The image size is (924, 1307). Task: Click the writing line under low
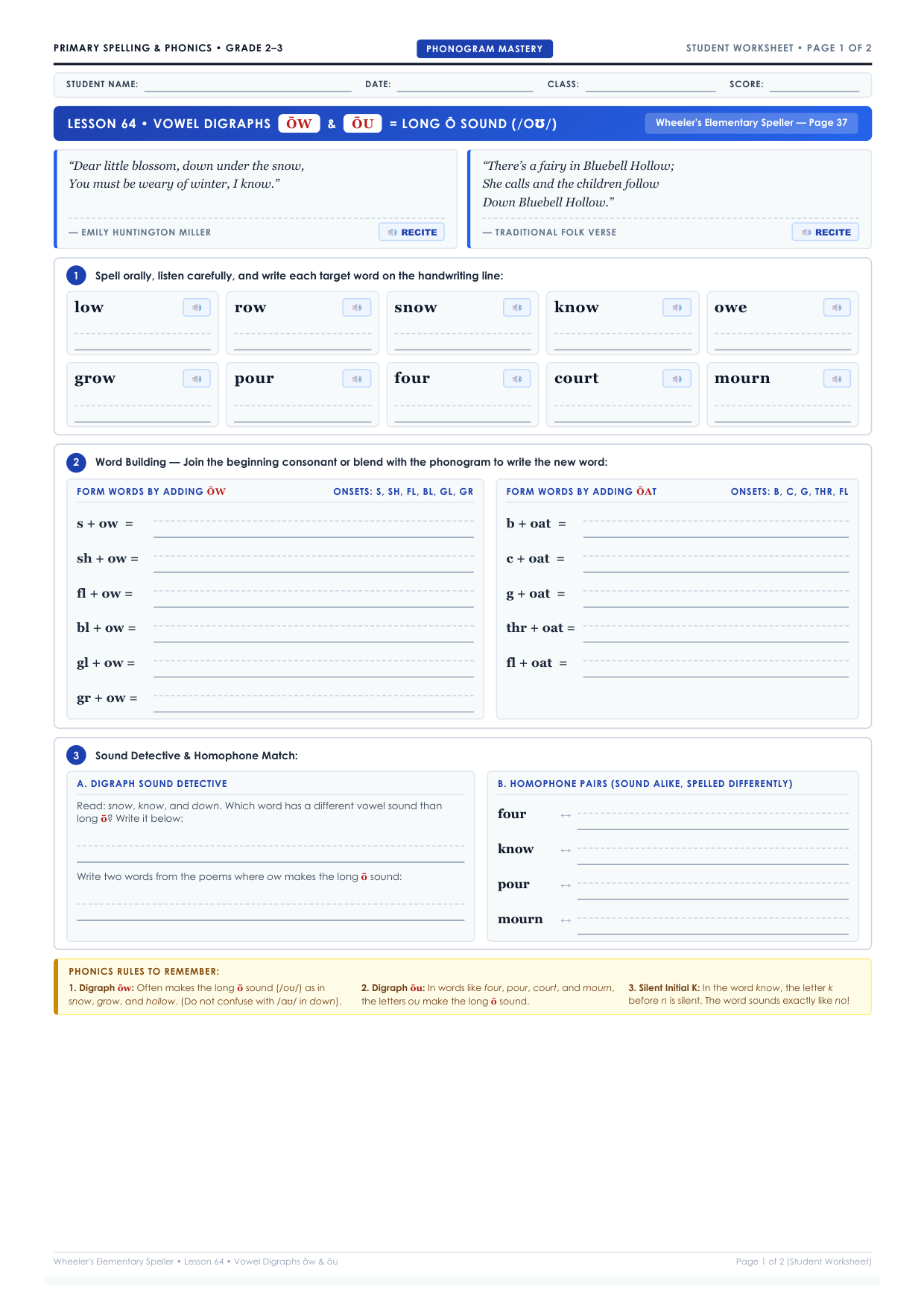pyautogui.click(x=142, y=341)
